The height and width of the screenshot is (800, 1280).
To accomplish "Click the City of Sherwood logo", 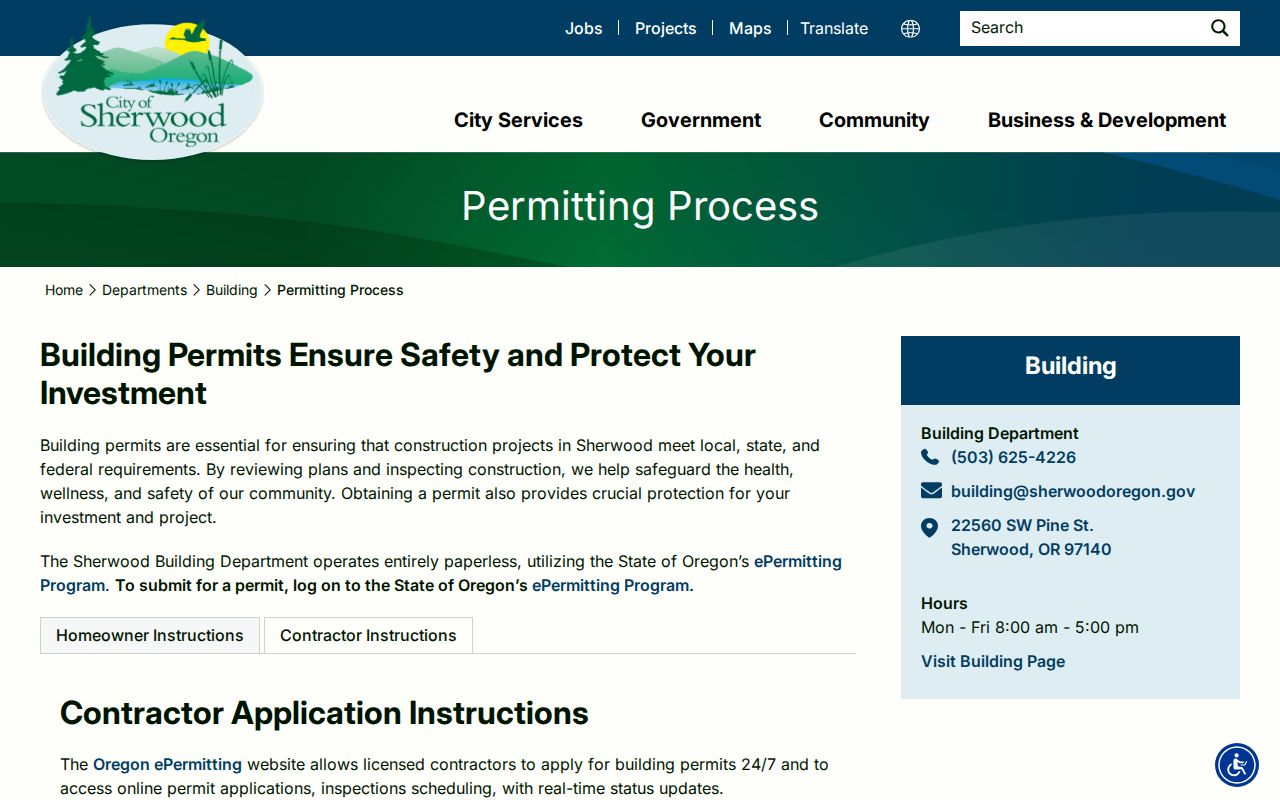I will point(152,88).
